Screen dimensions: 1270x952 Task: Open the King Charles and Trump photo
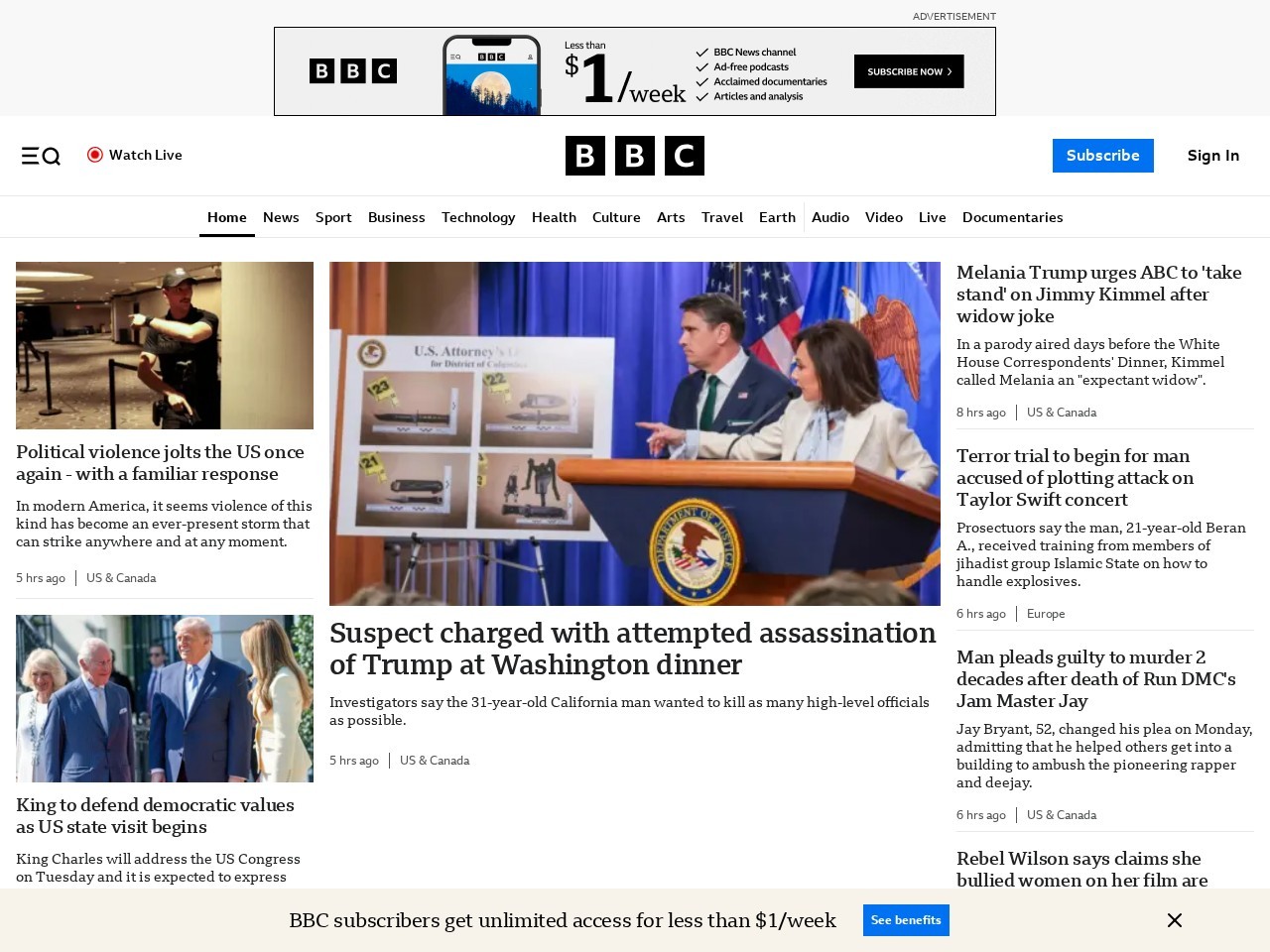point(165,698)
